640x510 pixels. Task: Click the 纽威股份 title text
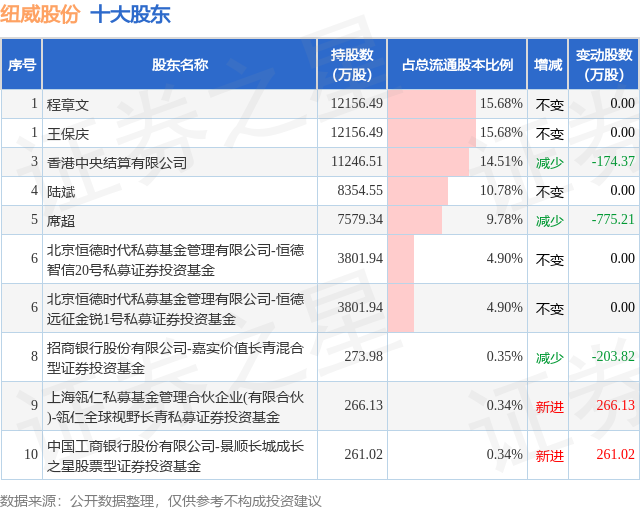[40, 14]
